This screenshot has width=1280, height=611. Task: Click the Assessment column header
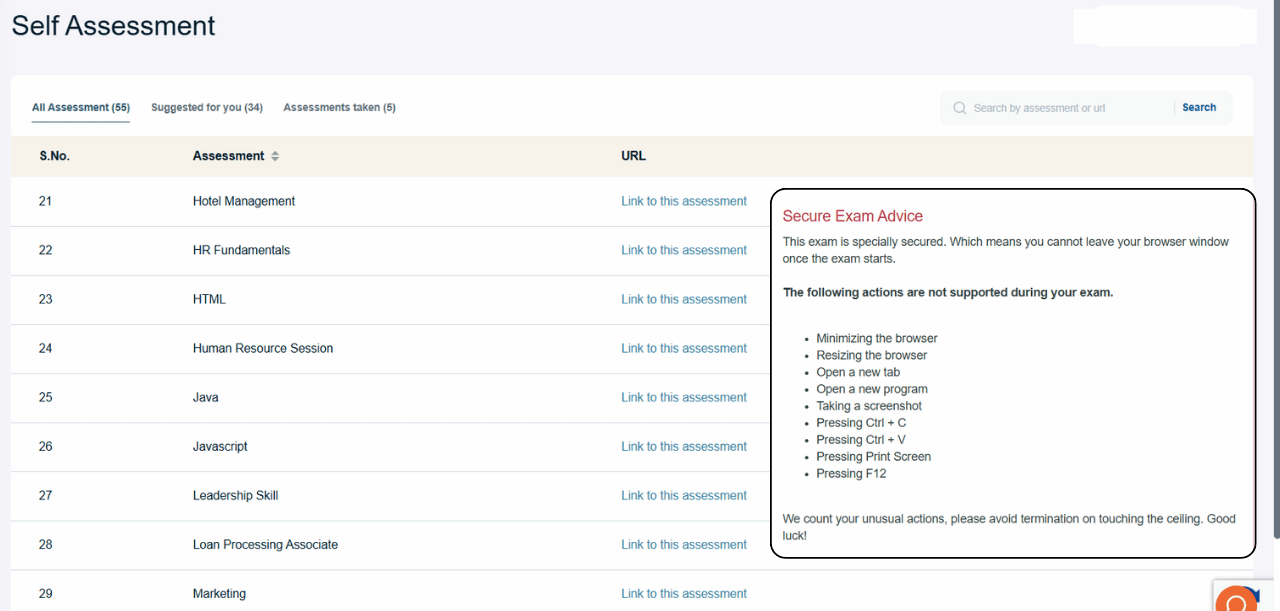point(228,156)
